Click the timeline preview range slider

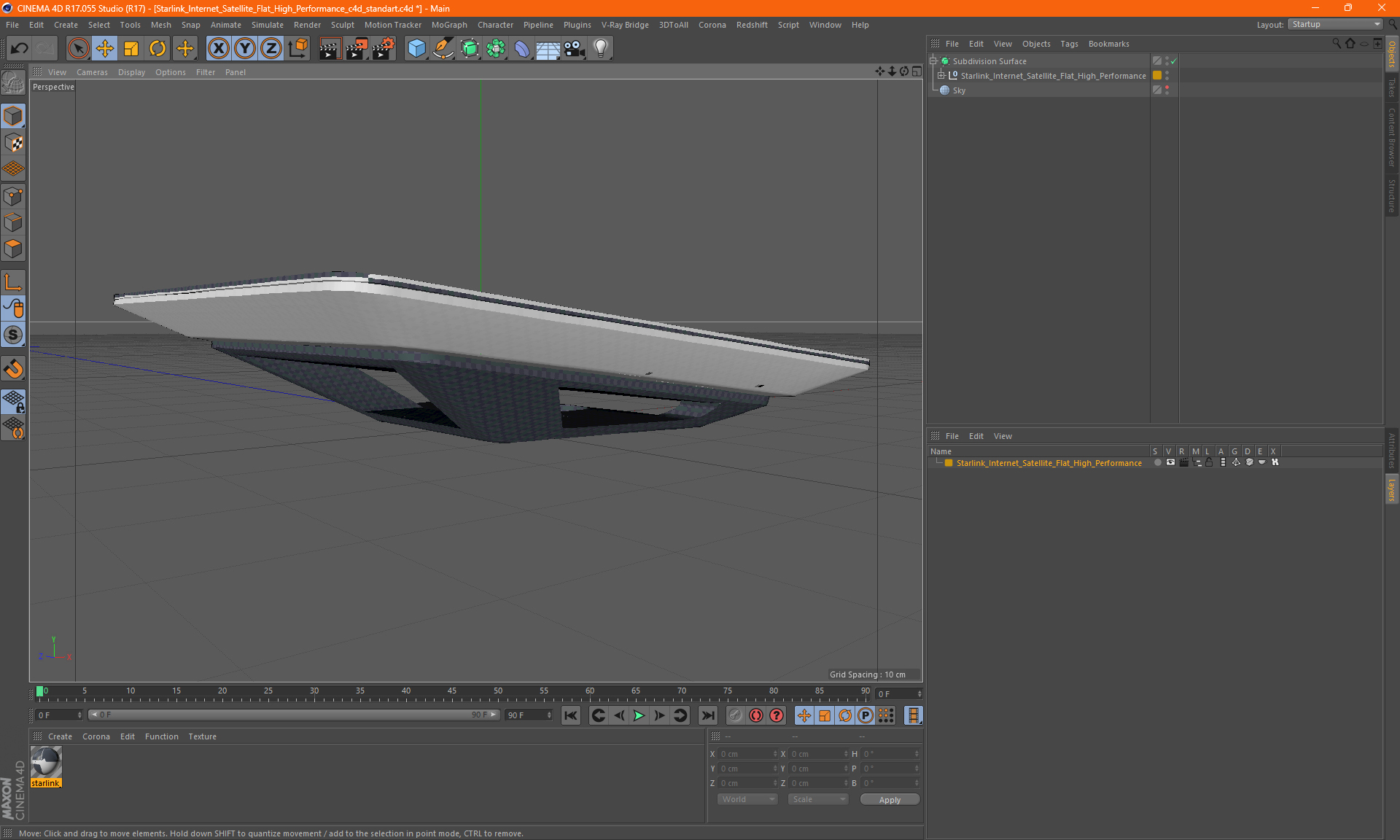tap(294, 715)
